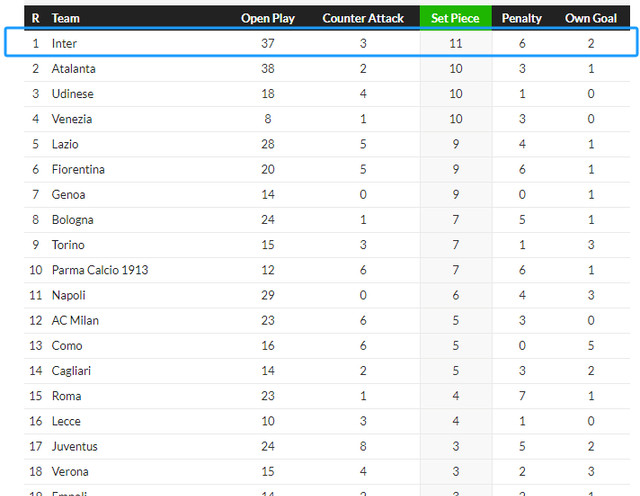This screenshot has height=496, width=640.
Task: Open the Inter team link
Action: point(64,44)
